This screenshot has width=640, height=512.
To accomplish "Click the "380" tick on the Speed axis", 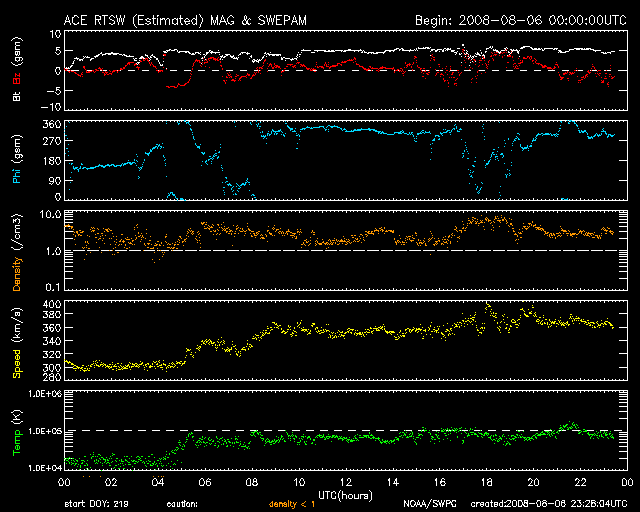I will pyautogui.click(x=52, y=315).
